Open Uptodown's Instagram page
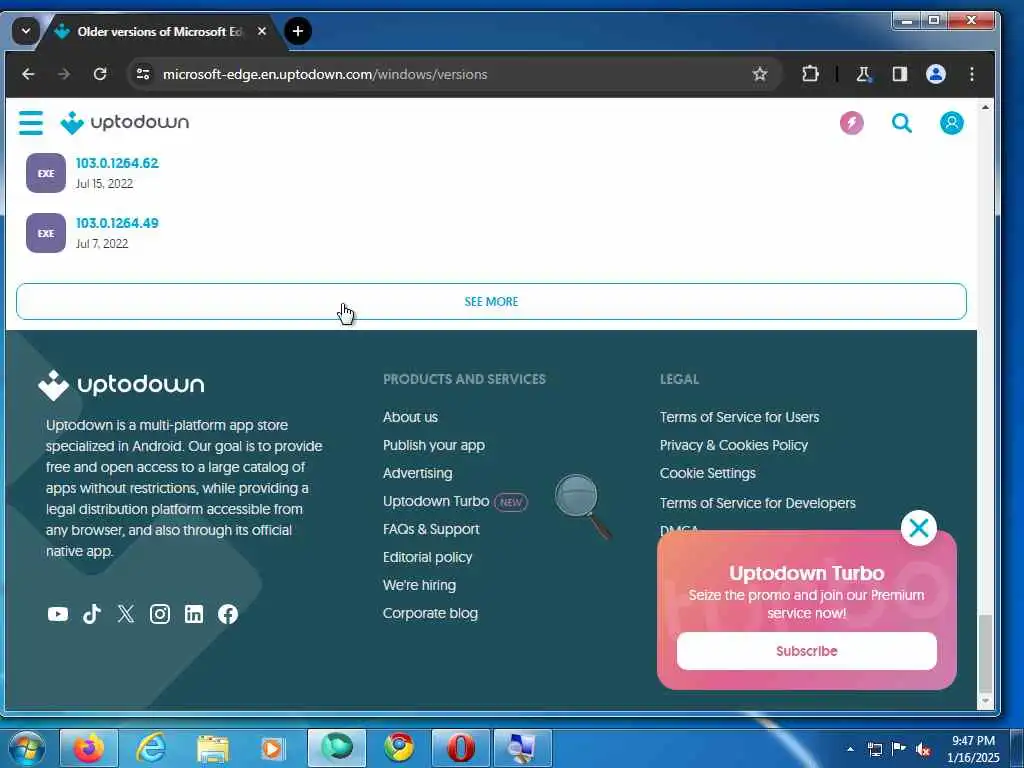Image resolution: width=1024 pixels, height=768 pixels. (x=160, y=614)
